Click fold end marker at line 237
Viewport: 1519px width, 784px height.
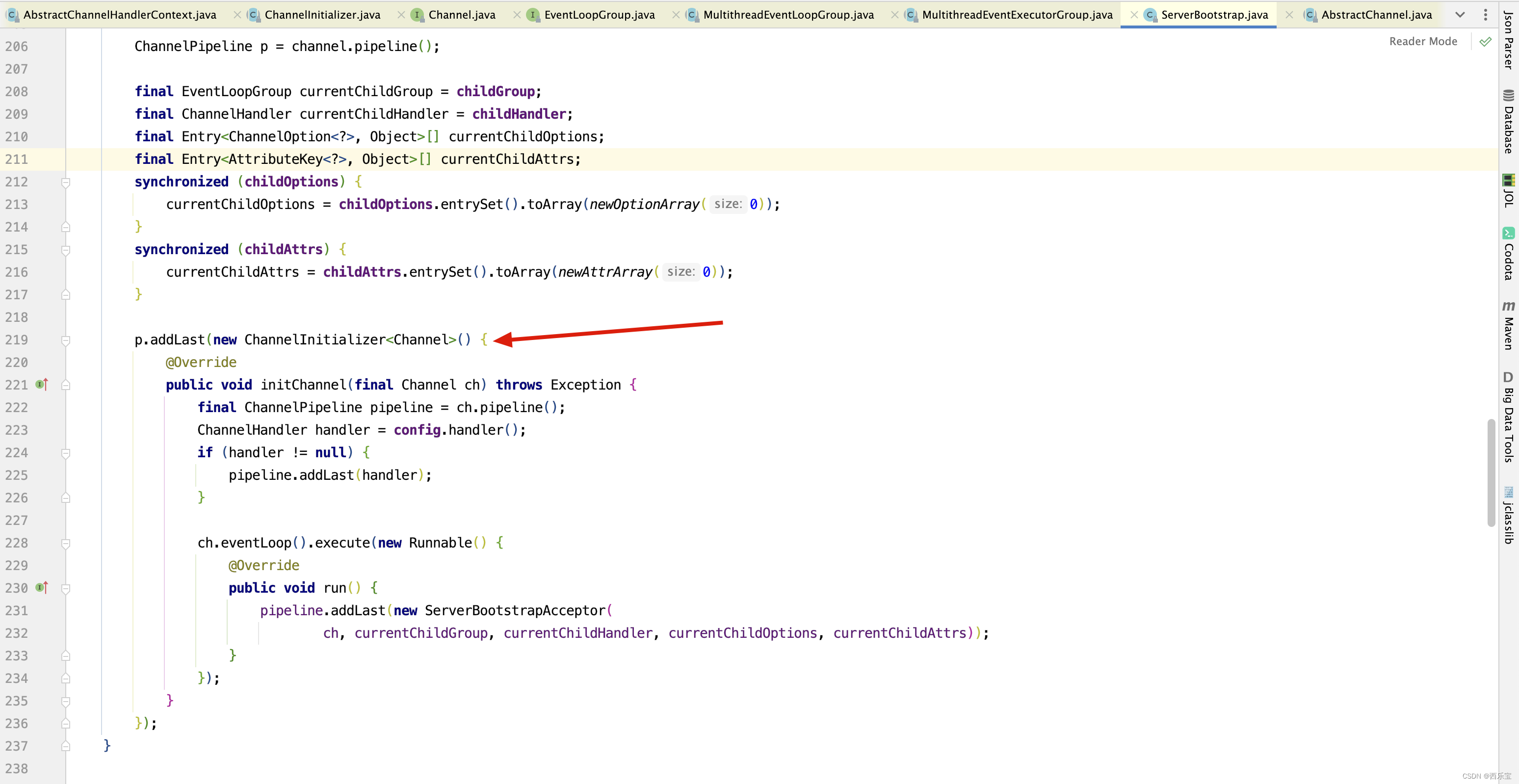(x=66, y=746)
